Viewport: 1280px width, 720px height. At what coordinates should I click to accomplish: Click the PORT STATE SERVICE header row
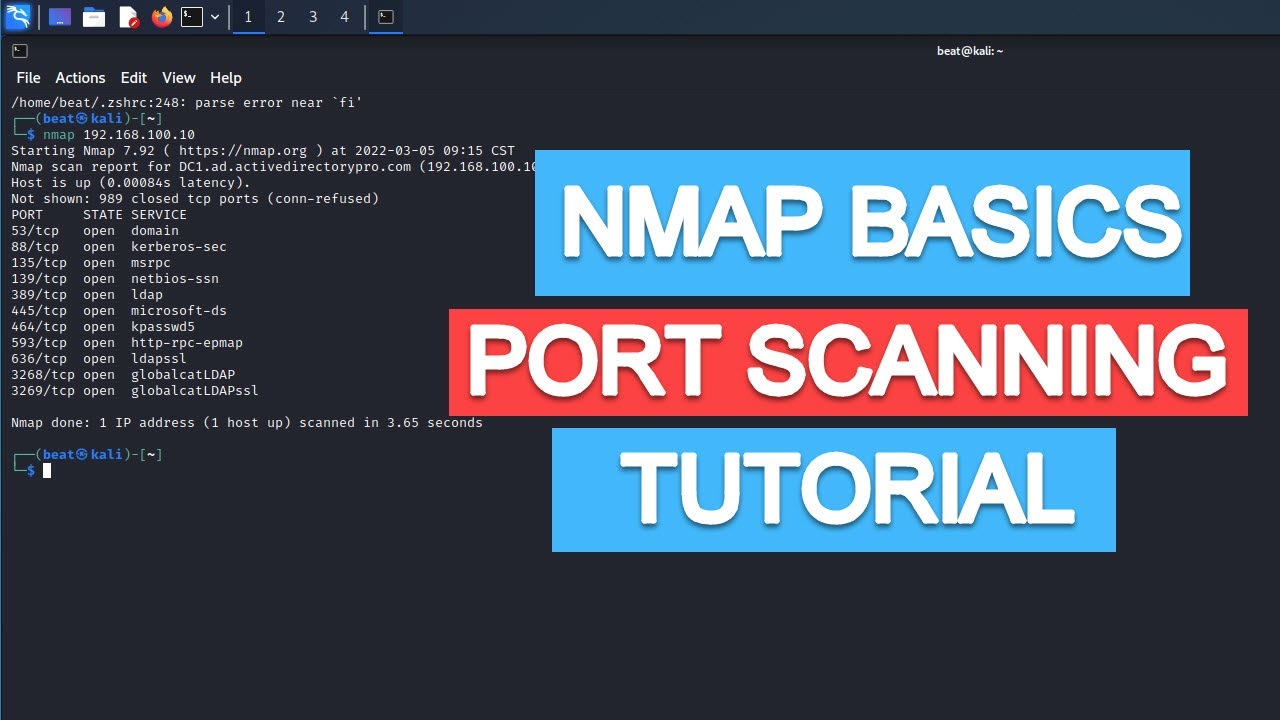pos(99,215)
